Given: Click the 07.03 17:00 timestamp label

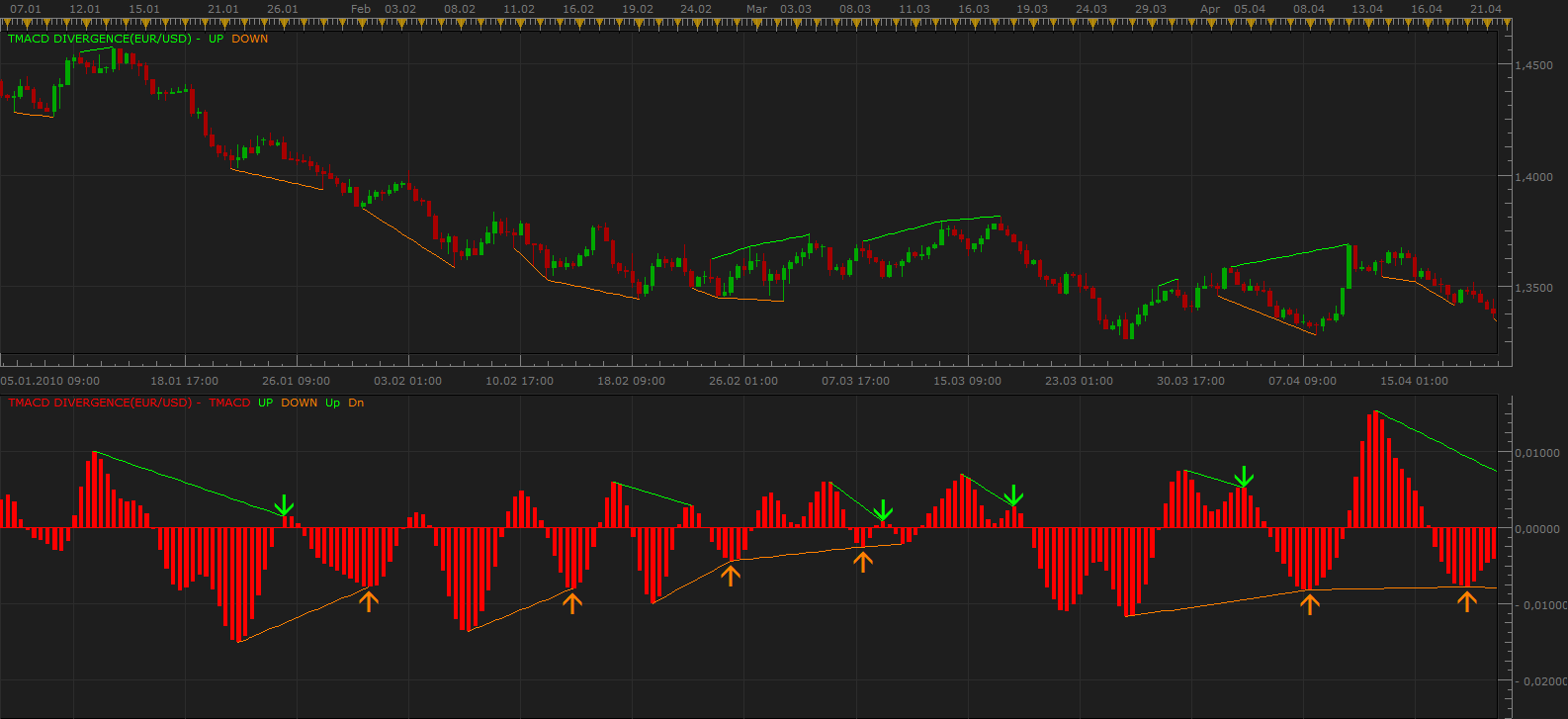Looking at the screenshot, I should [x=855, y=381].
